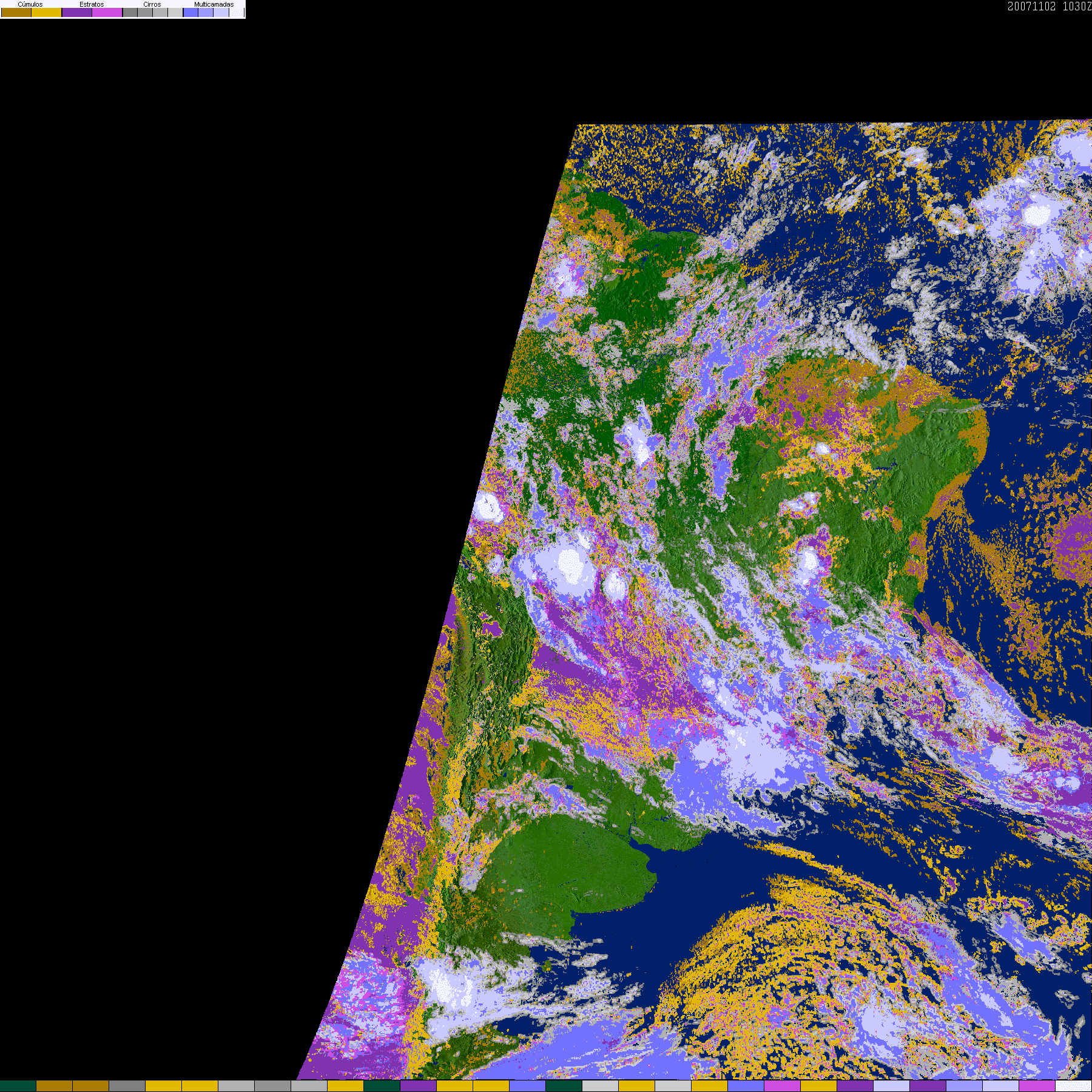Click the 20071102 1030Z timestamp
1092x1092 pixels.
1050,6
